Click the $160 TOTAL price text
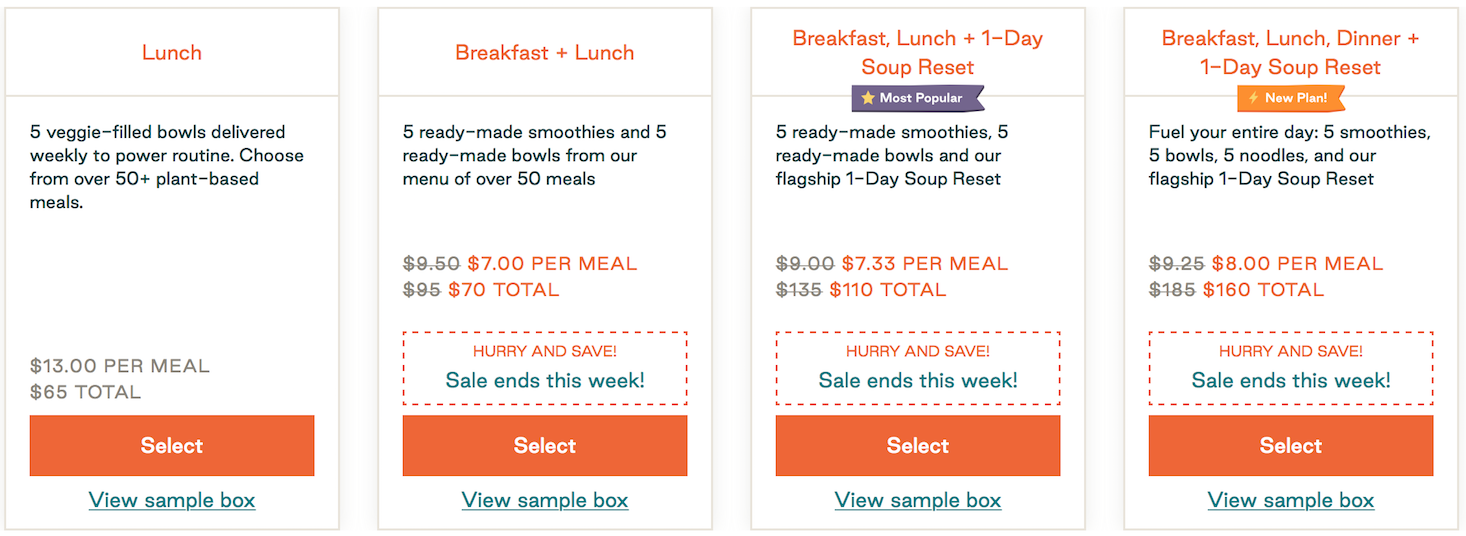Image resolution: width=1466 pixels, height=536 pixels. [1263, 290]
